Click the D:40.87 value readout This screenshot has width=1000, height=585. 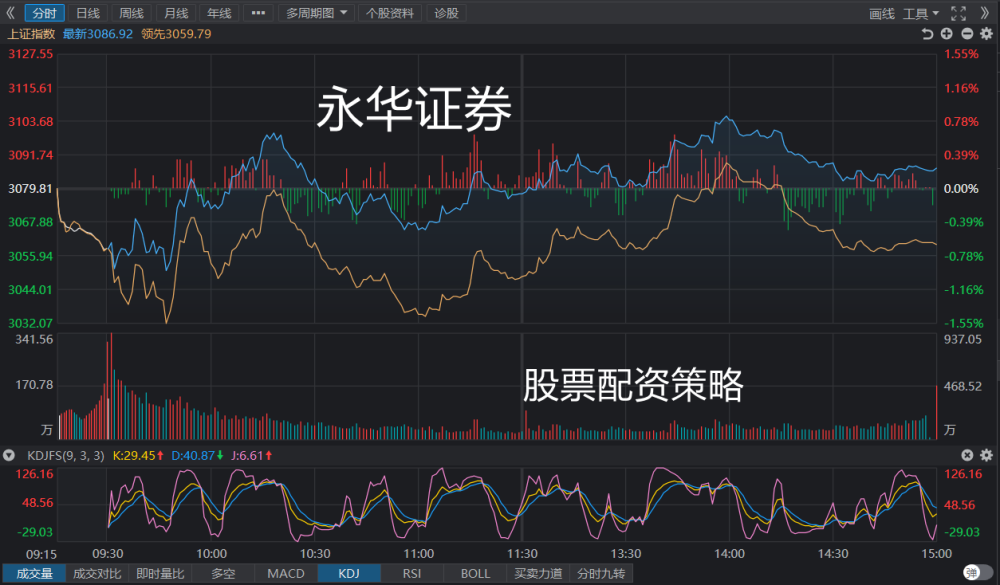tap(197, 455)
